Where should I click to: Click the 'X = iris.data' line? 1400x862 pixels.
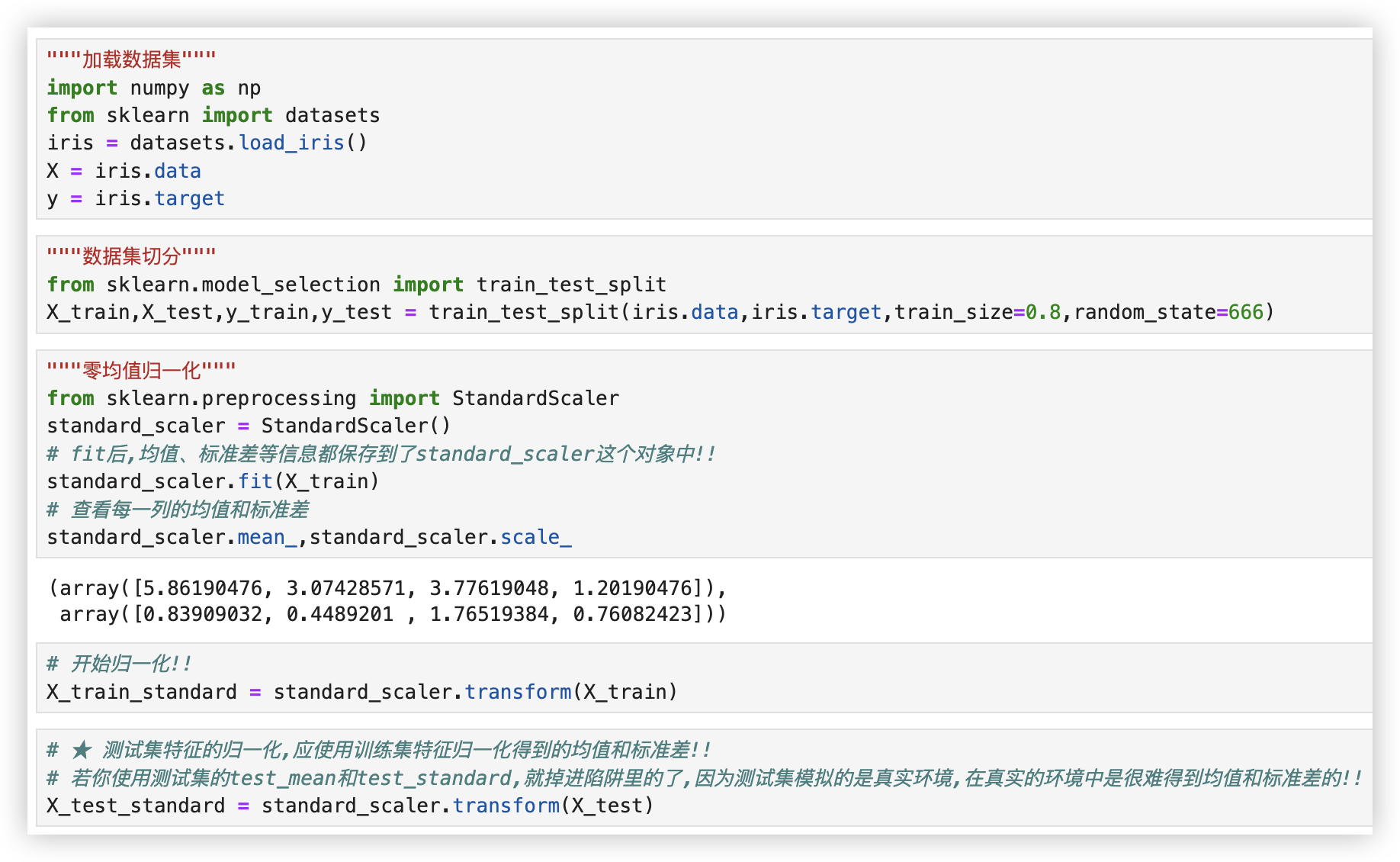124,171
